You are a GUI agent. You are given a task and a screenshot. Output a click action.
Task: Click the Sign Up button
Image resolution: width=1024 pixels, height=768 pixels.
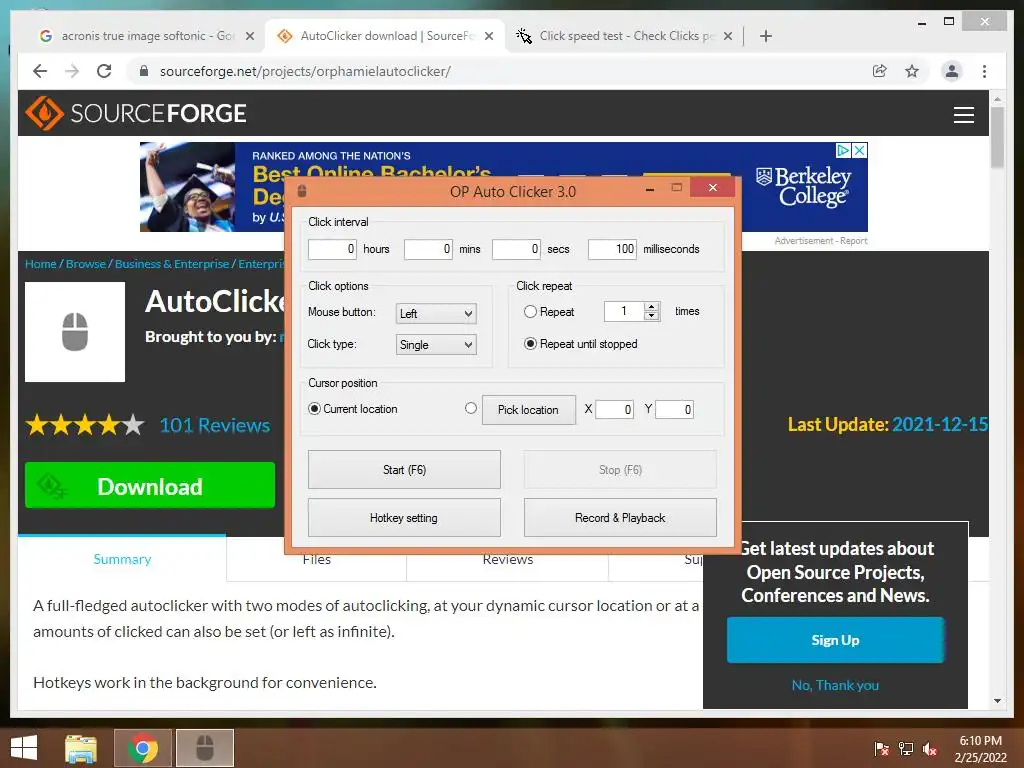coord(835,640)
